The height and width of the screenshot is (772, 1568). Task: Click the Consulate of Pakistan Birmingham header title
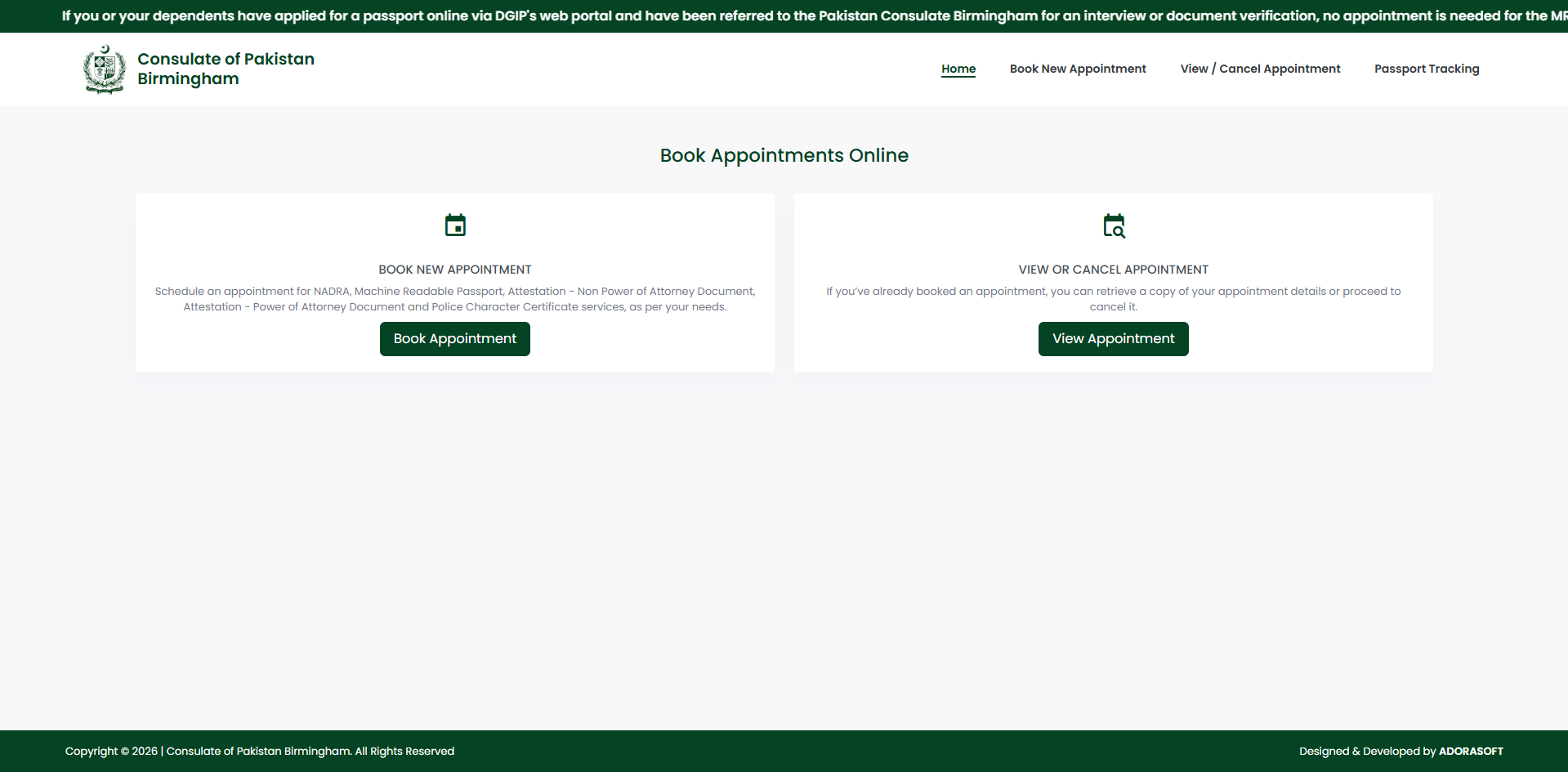pos(226,69)
